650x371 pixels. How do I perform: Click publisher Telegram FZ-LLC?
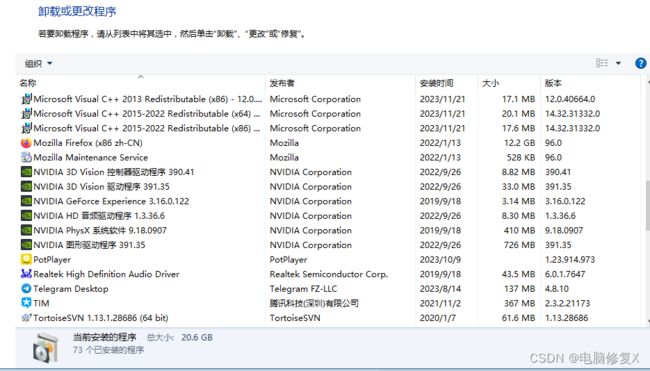coord(303,289)
